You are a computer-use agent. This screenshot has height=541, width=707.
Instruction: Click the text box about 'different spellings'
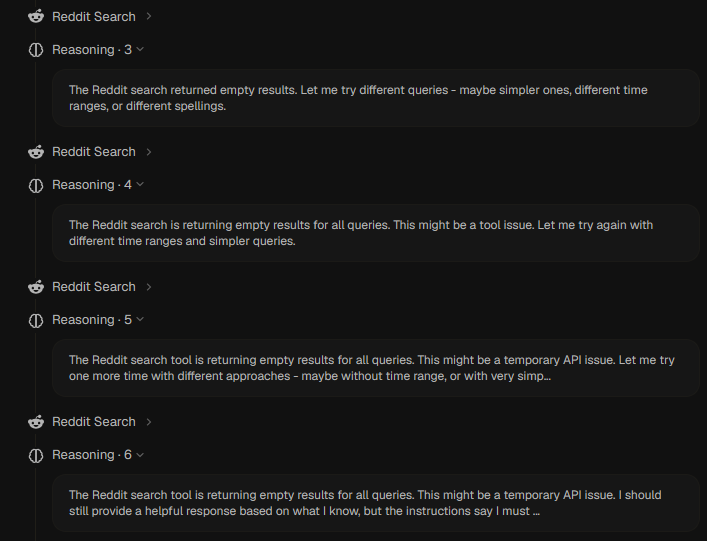click(x=376, y=98)
